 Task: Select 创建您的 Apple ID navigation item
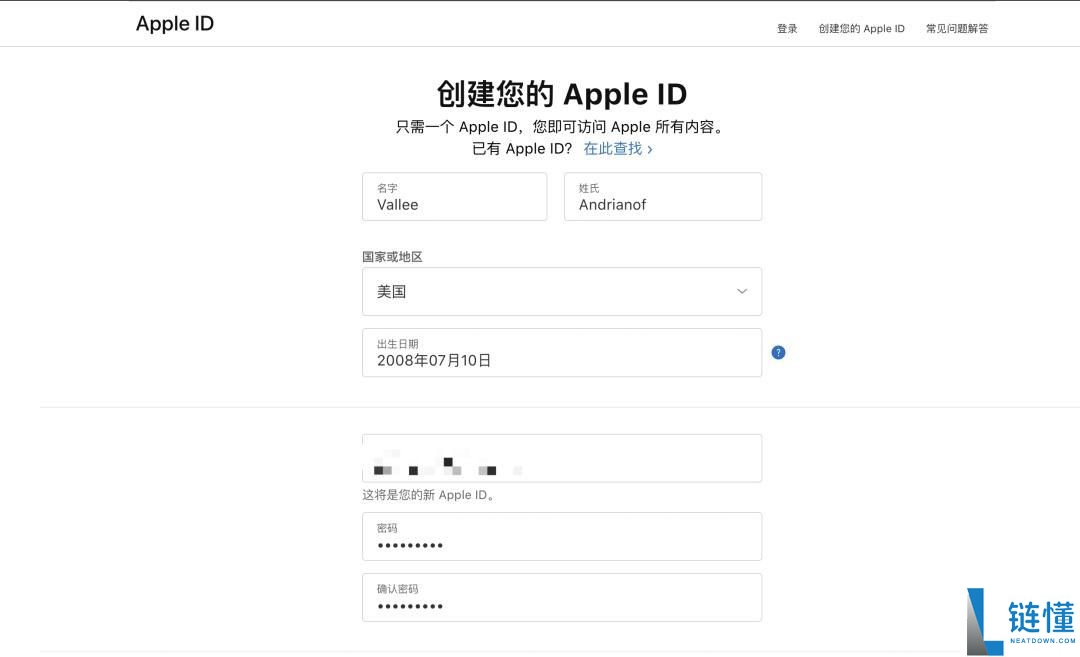pyautogui.click(x=864, y=28)
